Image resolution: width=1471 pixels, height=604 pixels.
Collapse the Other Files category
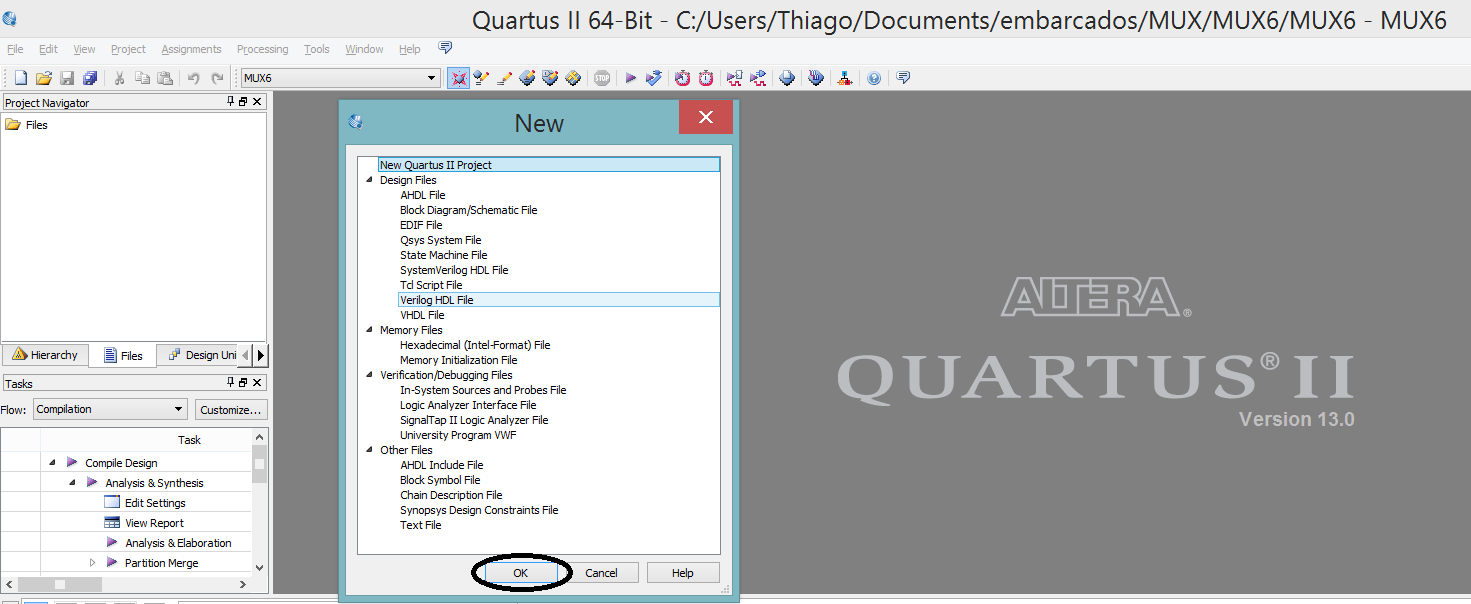370,450
